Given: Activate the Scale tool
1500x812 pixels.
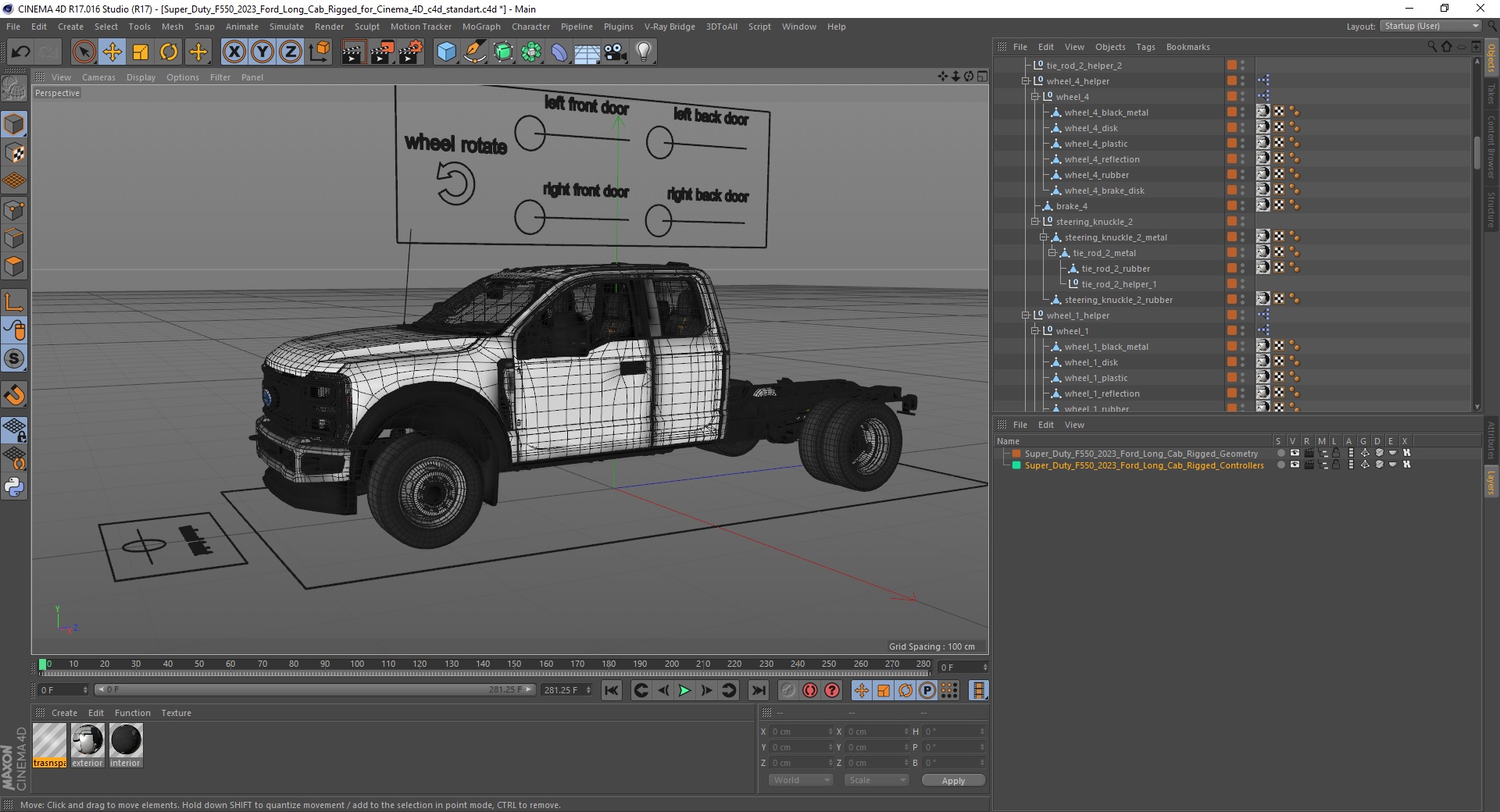Looking at the screenshot, I should 141,52.
